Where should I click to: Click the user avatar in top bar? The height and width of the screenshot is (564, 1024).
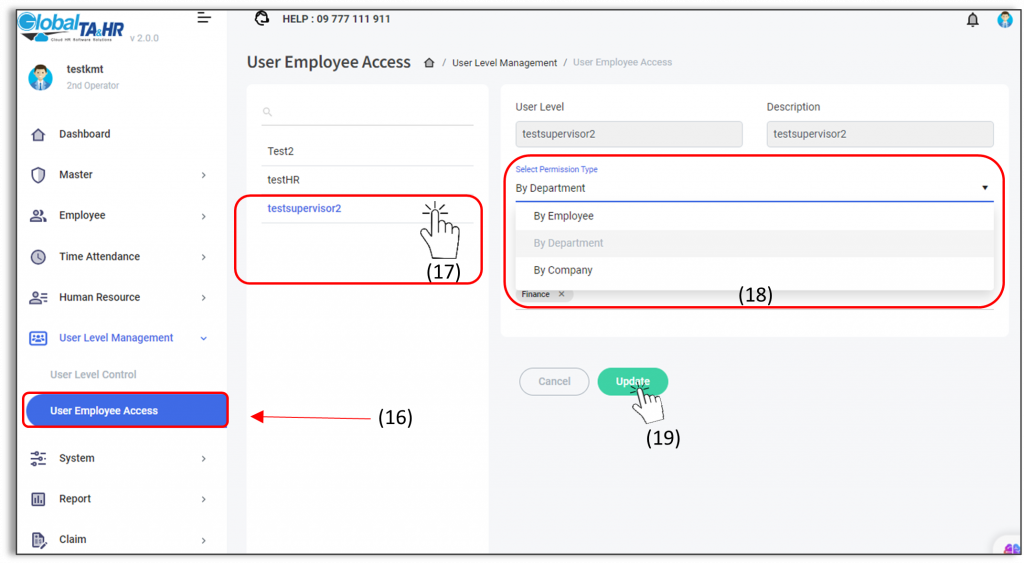tap(1004, 20)
